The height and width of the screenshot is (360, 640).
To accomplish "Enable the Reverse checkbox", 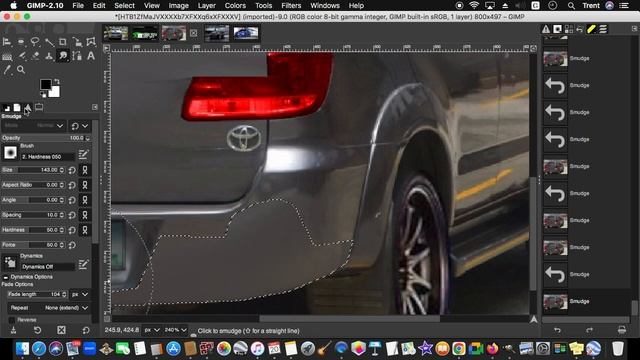I will coord(12,320).
